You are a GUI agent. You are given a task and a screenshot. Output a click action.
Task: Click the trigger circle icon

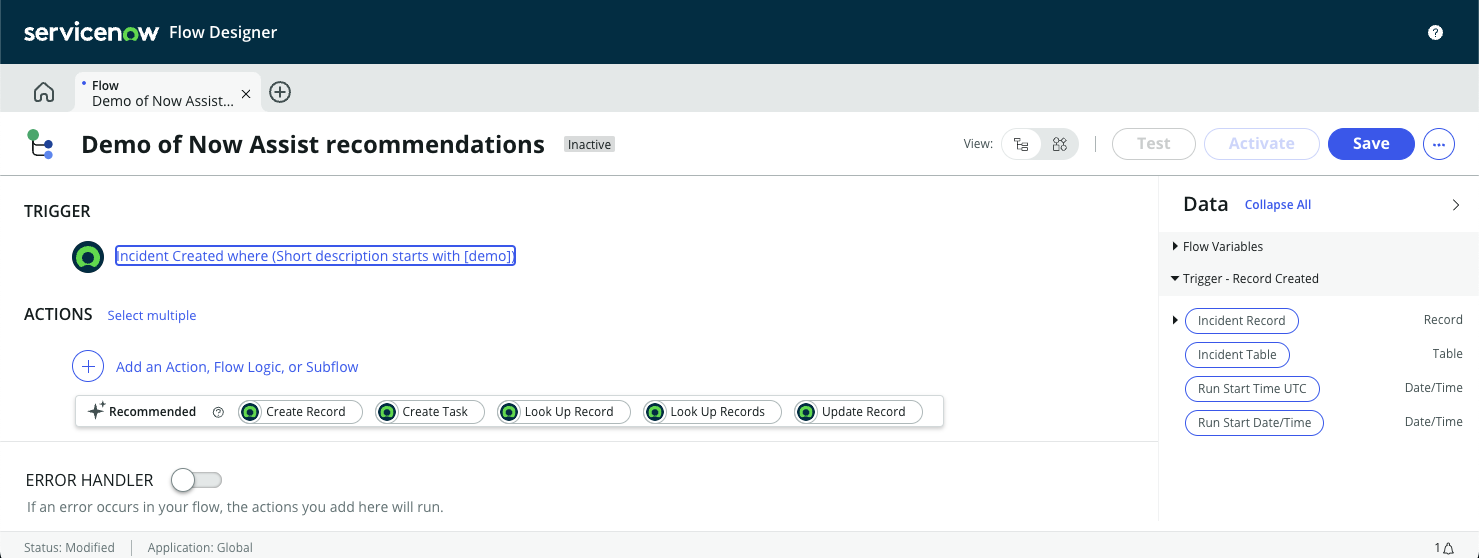(x=88, y=256)
